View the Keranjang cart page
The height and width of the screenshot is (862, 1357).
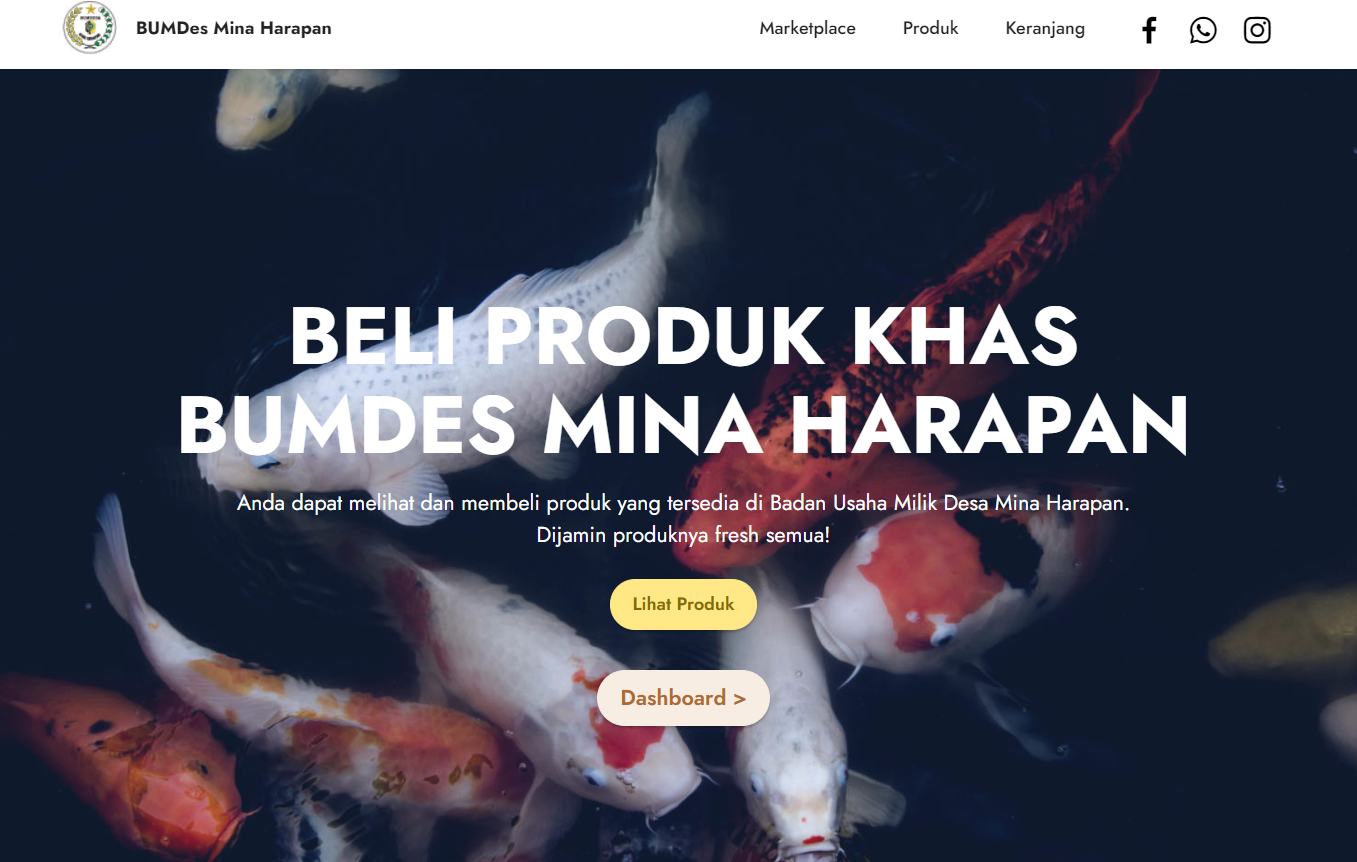1045,29
